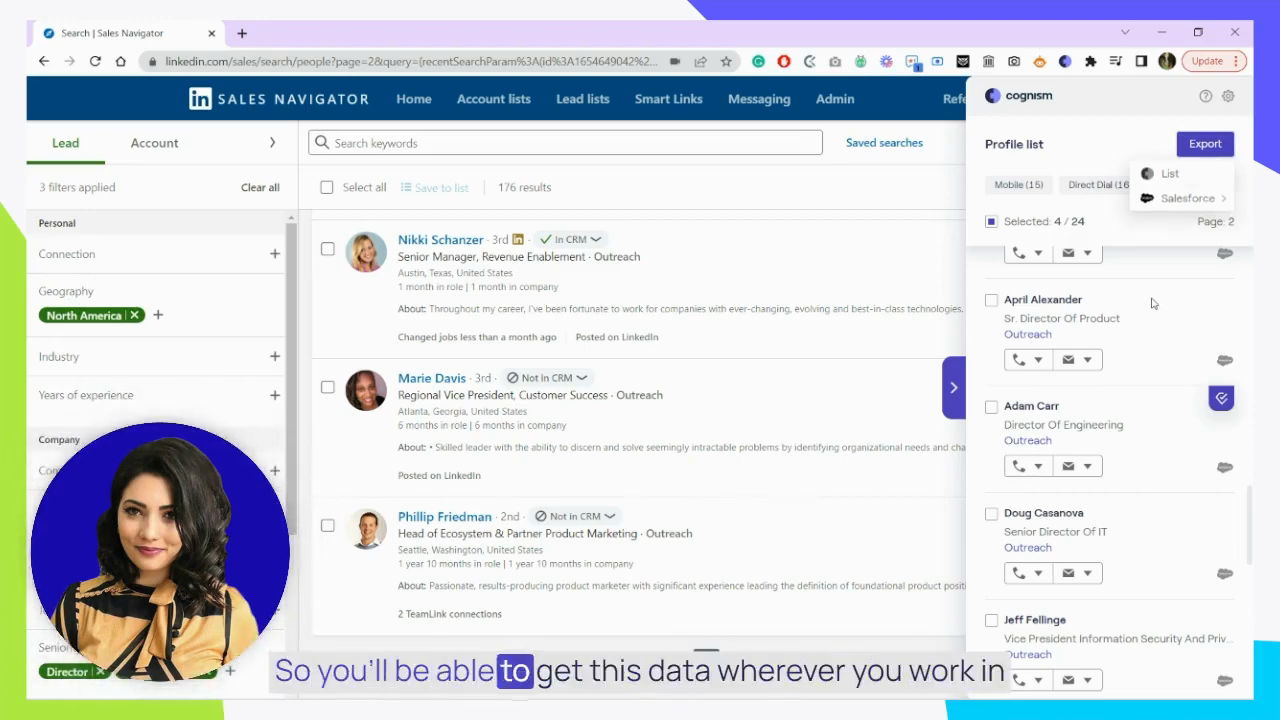
Task: Click the red Opera-style extension icon
Action: tap(784, 61)
